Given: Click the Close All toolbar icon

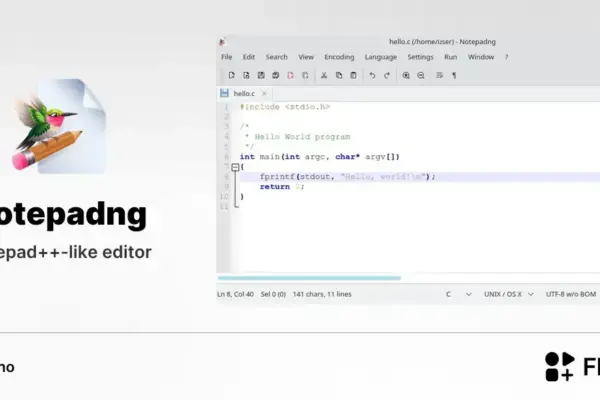Looking at the screenshot, I should pos(305,75).
